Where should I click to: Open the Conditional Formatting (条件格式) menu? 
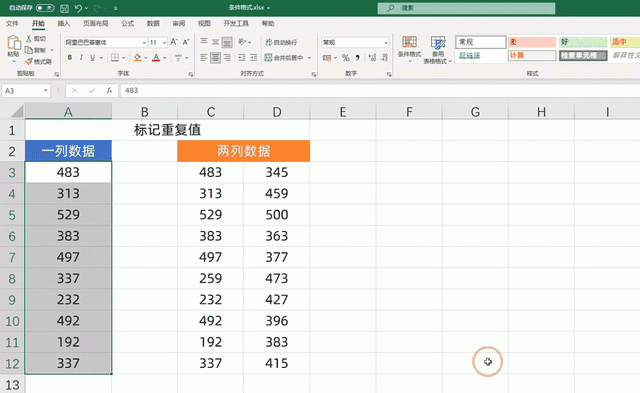click(x=409, y=49)
